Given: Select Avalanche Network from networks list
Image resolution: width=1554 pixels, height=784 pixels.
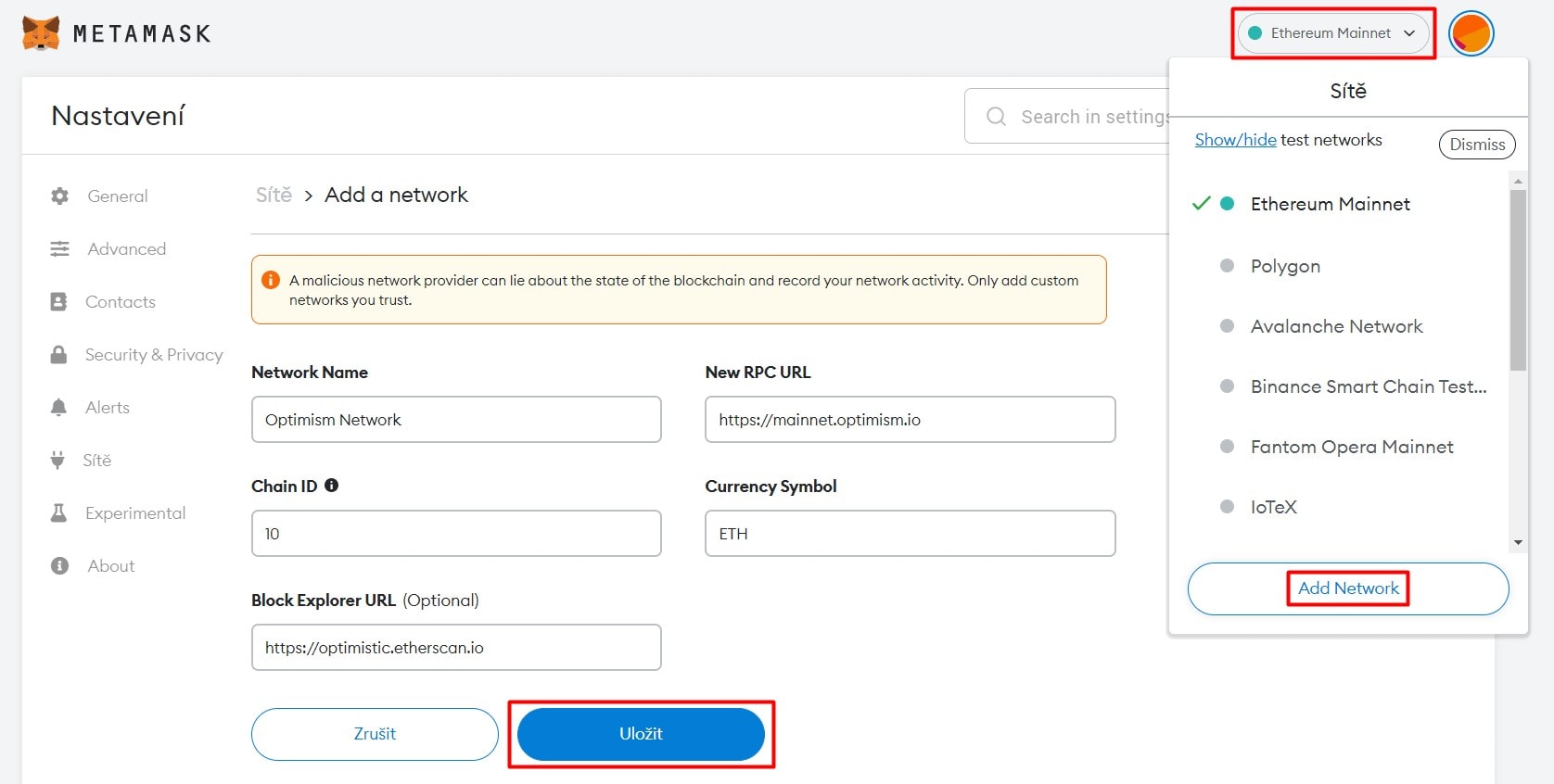Looking at the screenshot, I should click(x=1336, y=326).
